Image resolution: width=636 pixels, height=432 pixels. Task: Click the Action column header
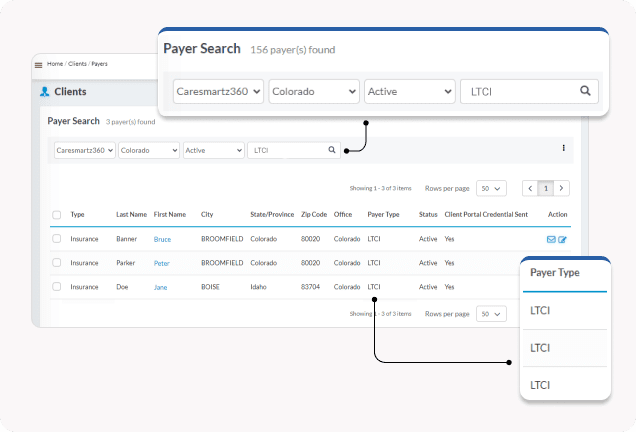[x=557, y=214]
